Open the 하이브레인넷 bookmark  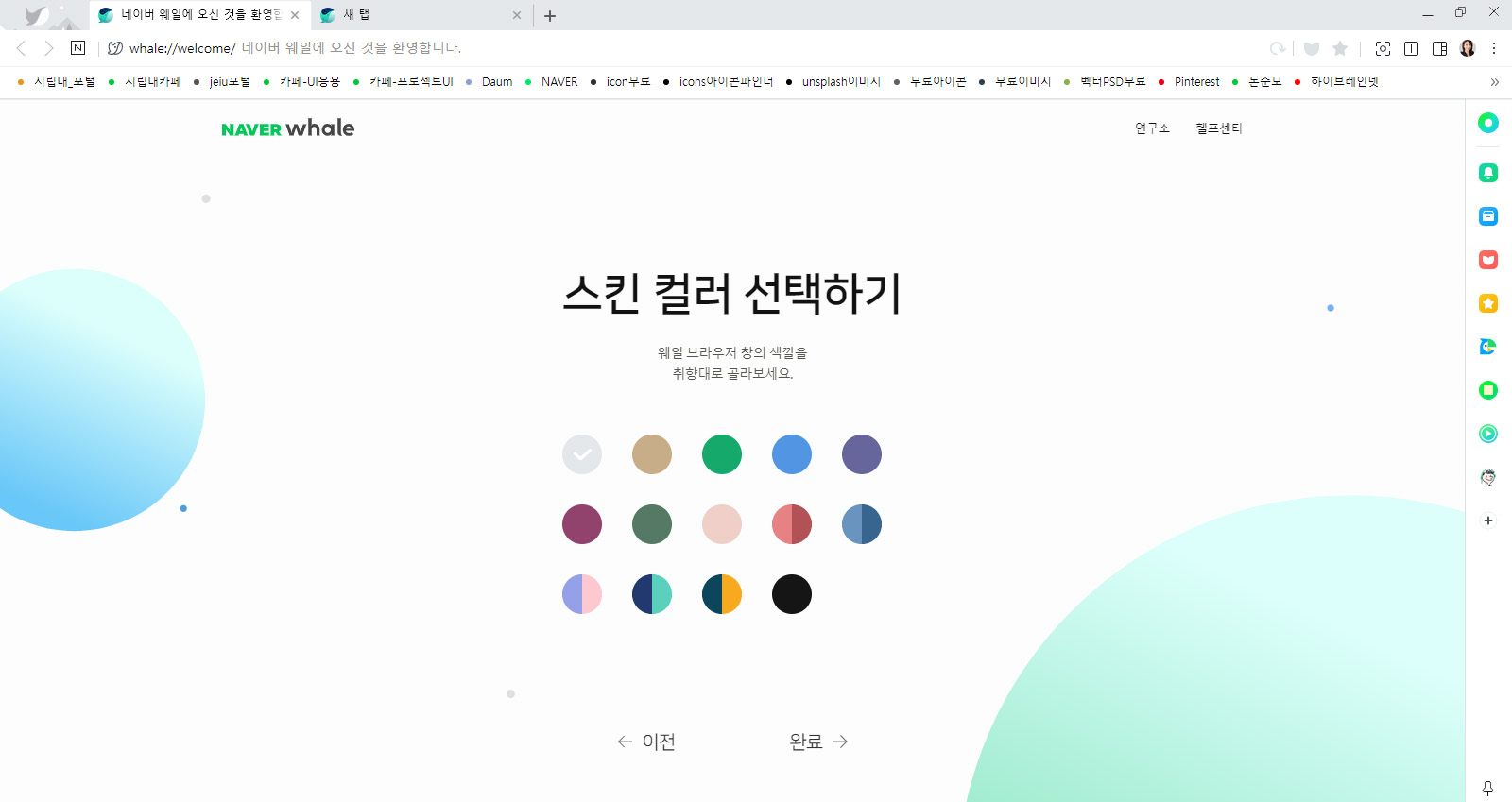(1337, 82)
